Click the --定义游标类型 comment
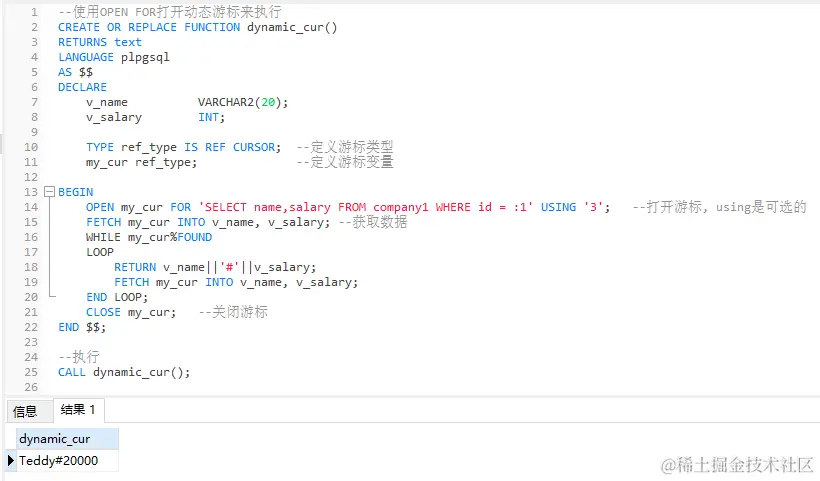The image size is (820, 481). coord(345,147)
